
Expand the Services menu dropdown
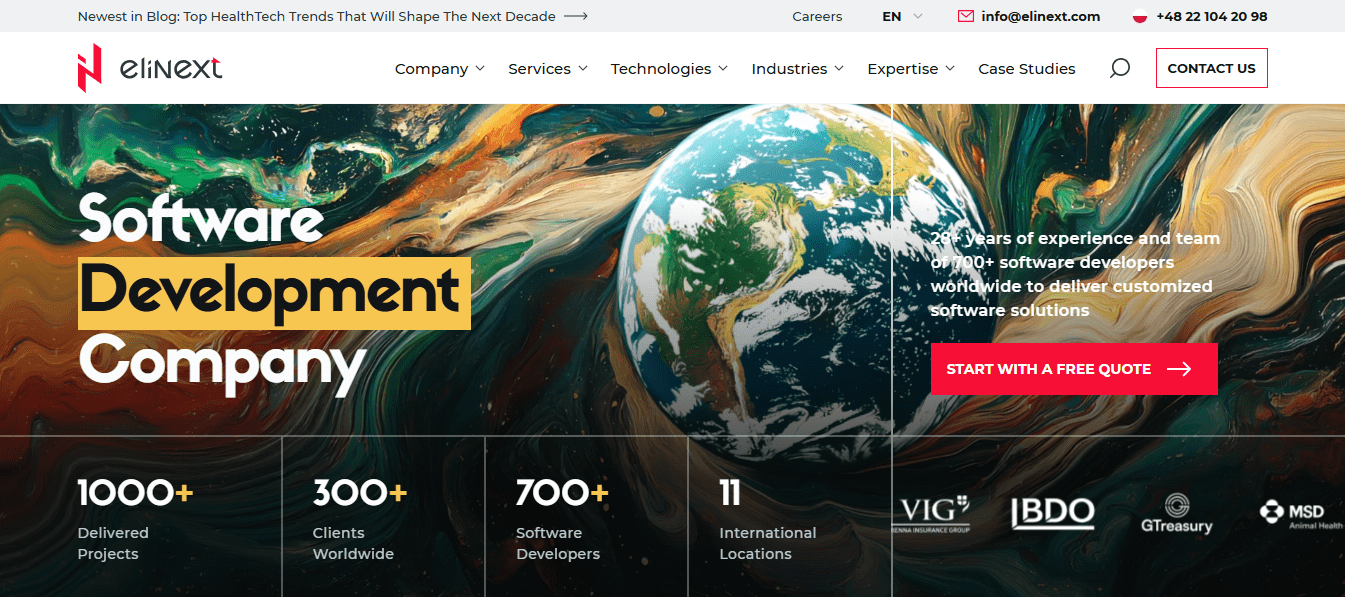(547, 68)
